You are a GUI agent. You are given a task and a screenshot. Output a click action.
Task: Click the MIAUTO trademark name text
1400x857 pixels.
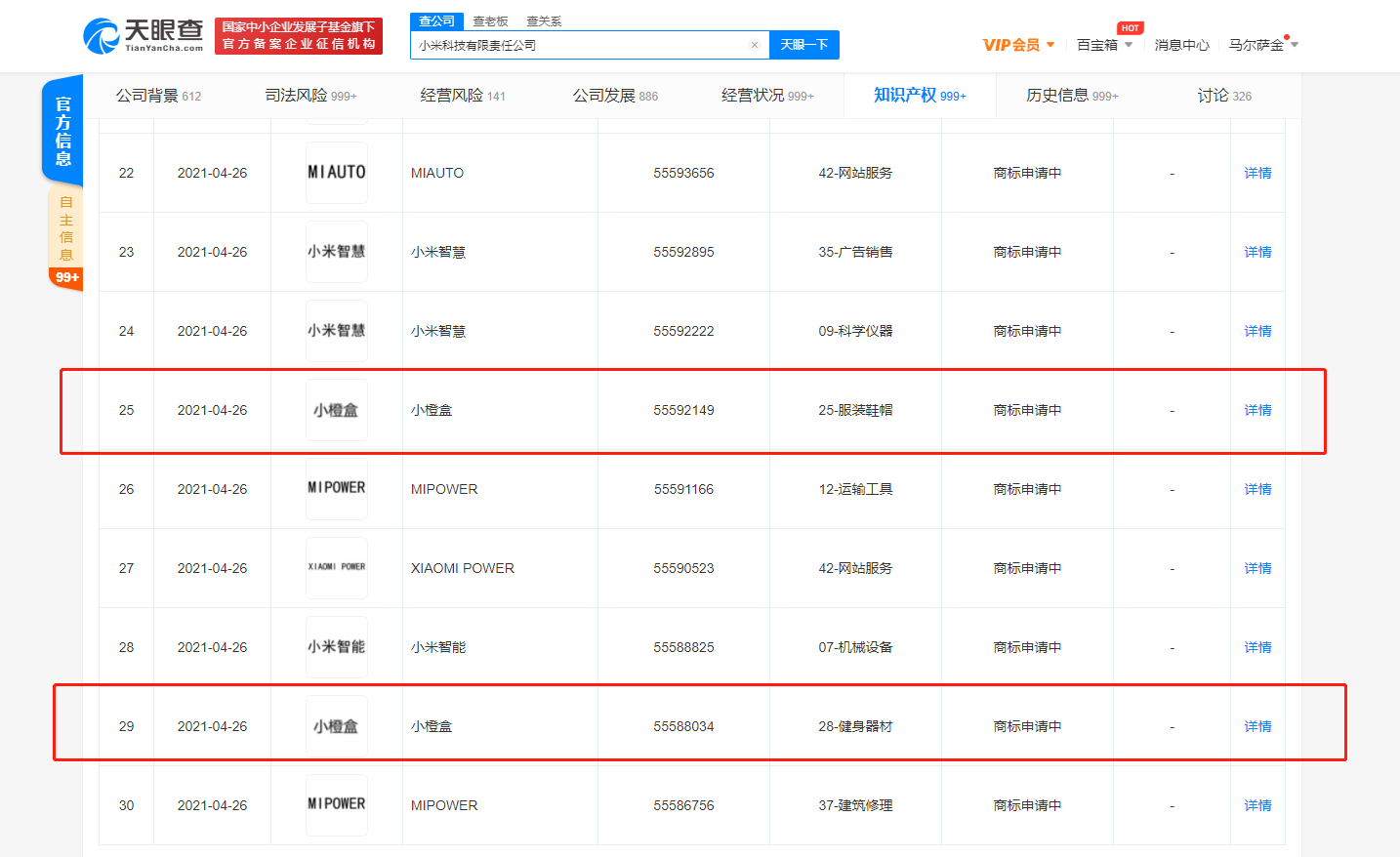pyautogui.click(x=437, y=173)
